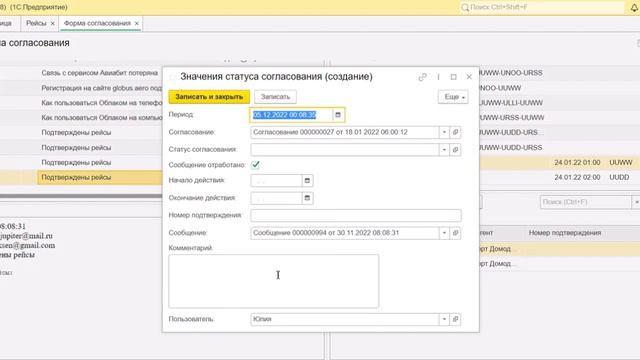
Task: Select route row UUWW-URSS-UUWW
Action: (x=512, y=118)
